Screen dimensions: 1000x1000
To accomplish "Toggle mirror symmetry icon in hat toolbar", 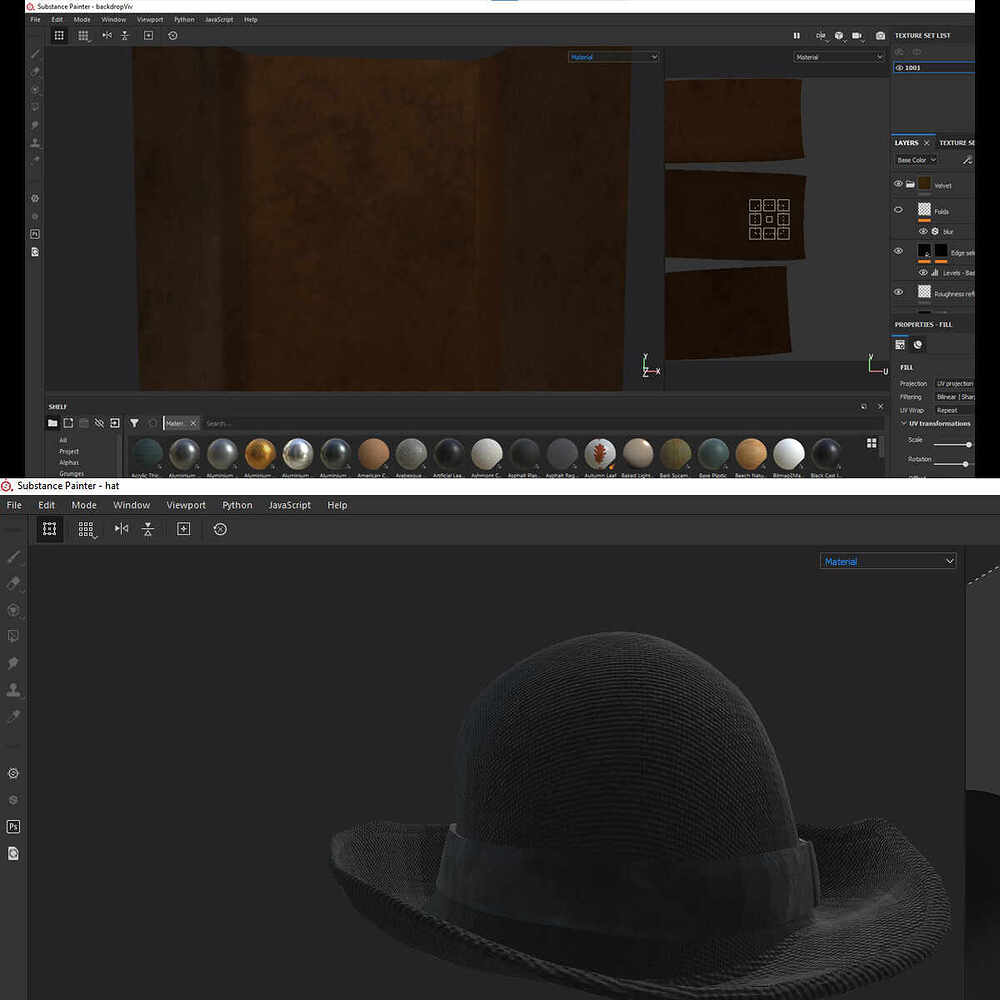I will (121, 529).
